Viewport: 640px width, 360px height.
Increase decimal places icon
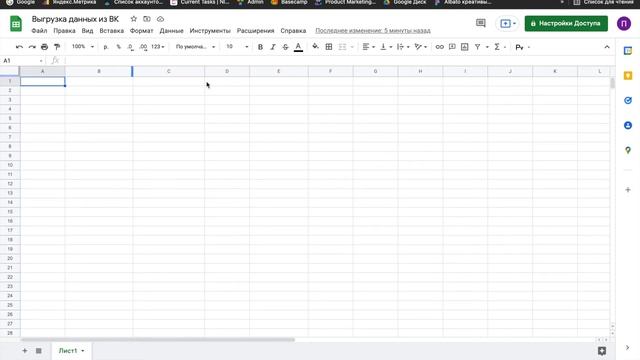(x=143, y=47)
